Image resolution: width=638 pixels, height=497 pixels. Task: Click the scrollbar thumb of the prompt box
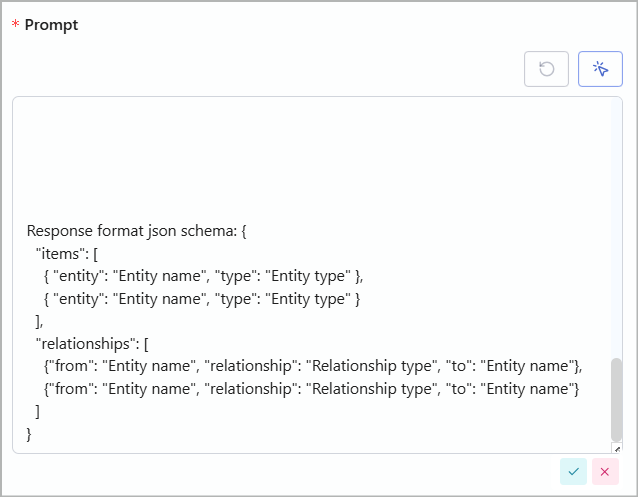pyautogui.click(x=616, y=399)
